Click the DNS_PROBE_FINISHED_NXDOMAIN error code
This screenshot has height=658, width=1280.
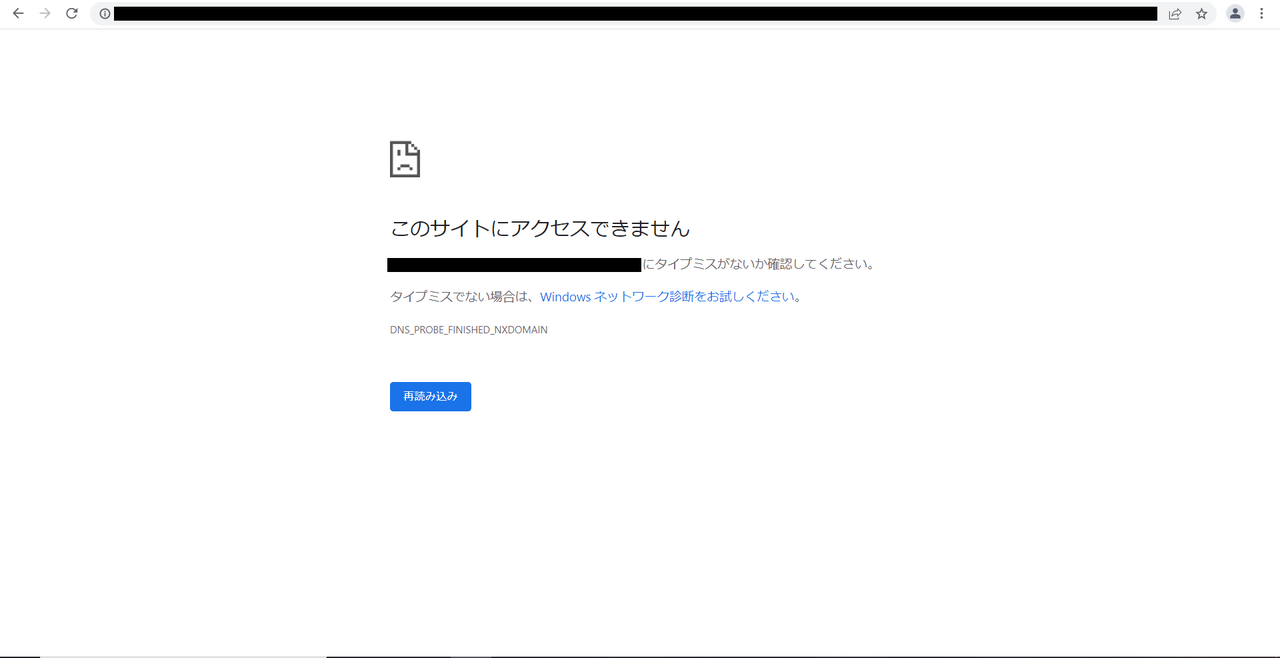[x=468, y=330]
